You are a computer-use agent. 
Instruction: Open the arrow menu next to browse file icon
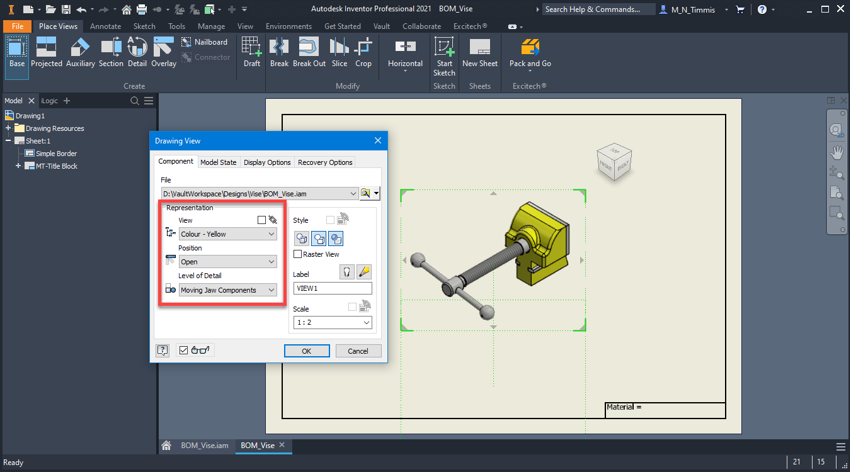376,193
